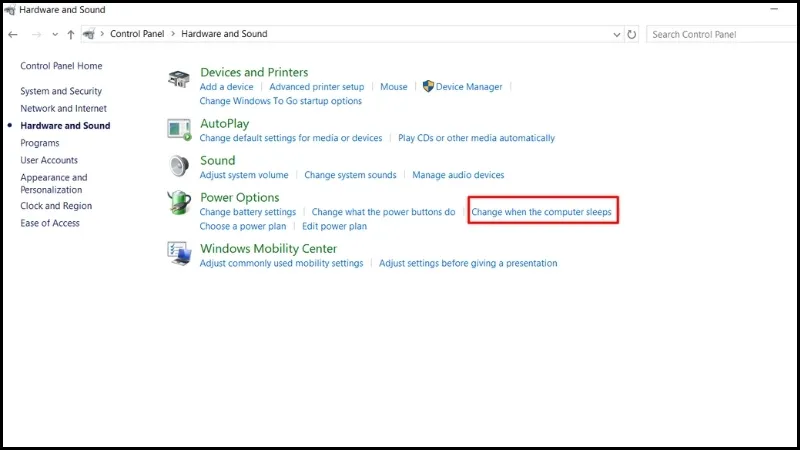This screenshot has width=800, height=450.
Task: Refresh the Control Panel page
Action: 631,34
